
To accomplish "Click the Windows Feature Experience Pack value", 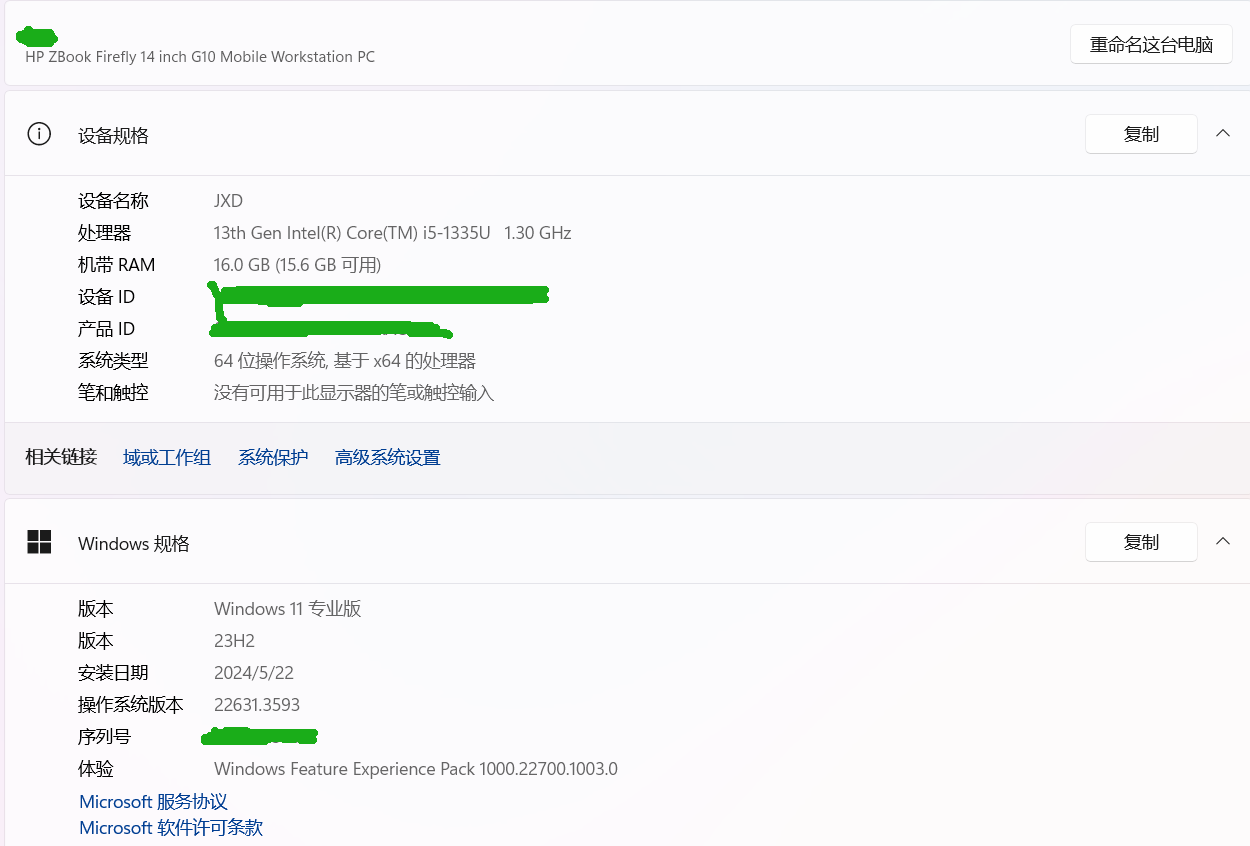I will 416,769.
